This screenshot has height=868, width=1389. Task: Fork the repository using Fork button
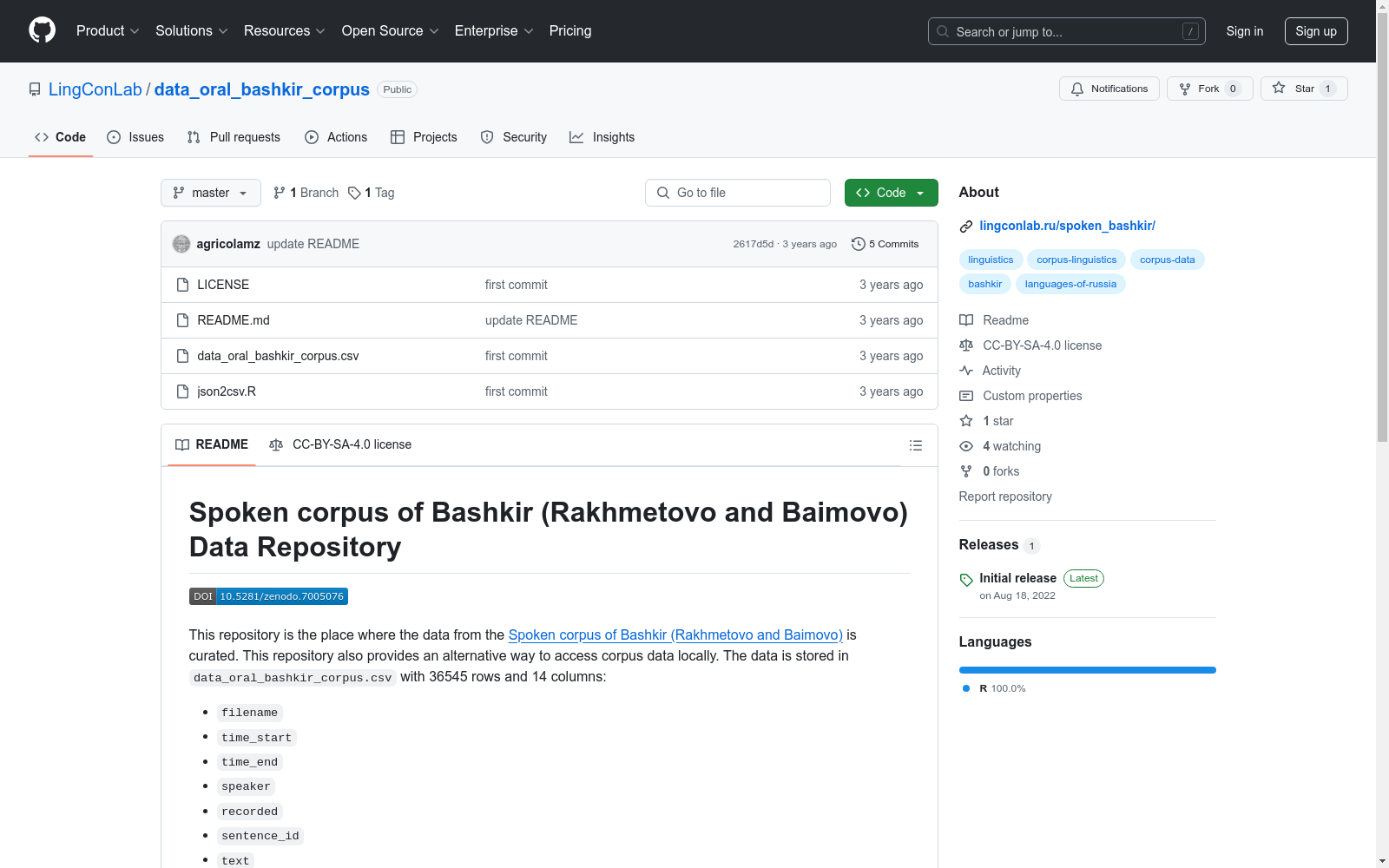click(1209, 89)
